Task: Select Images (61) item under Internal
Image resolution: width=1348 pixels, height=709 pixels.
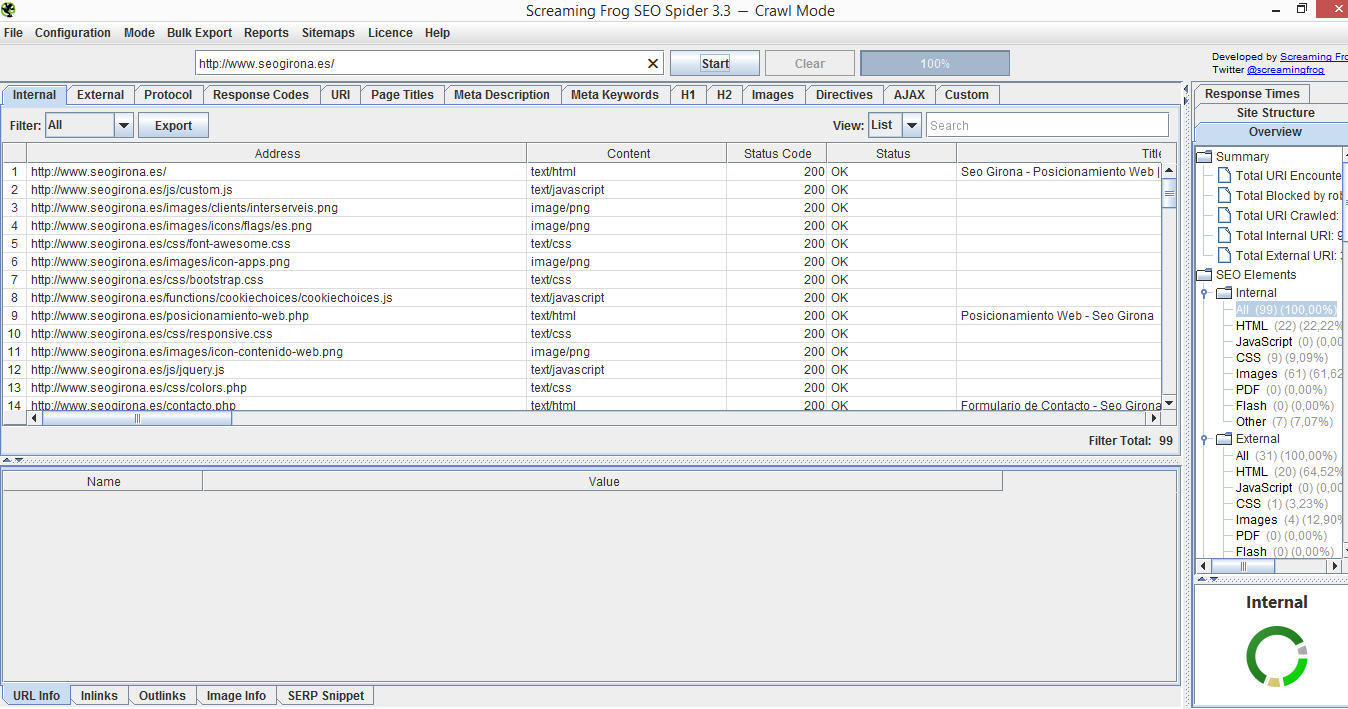Action: tap(1289, 374)
